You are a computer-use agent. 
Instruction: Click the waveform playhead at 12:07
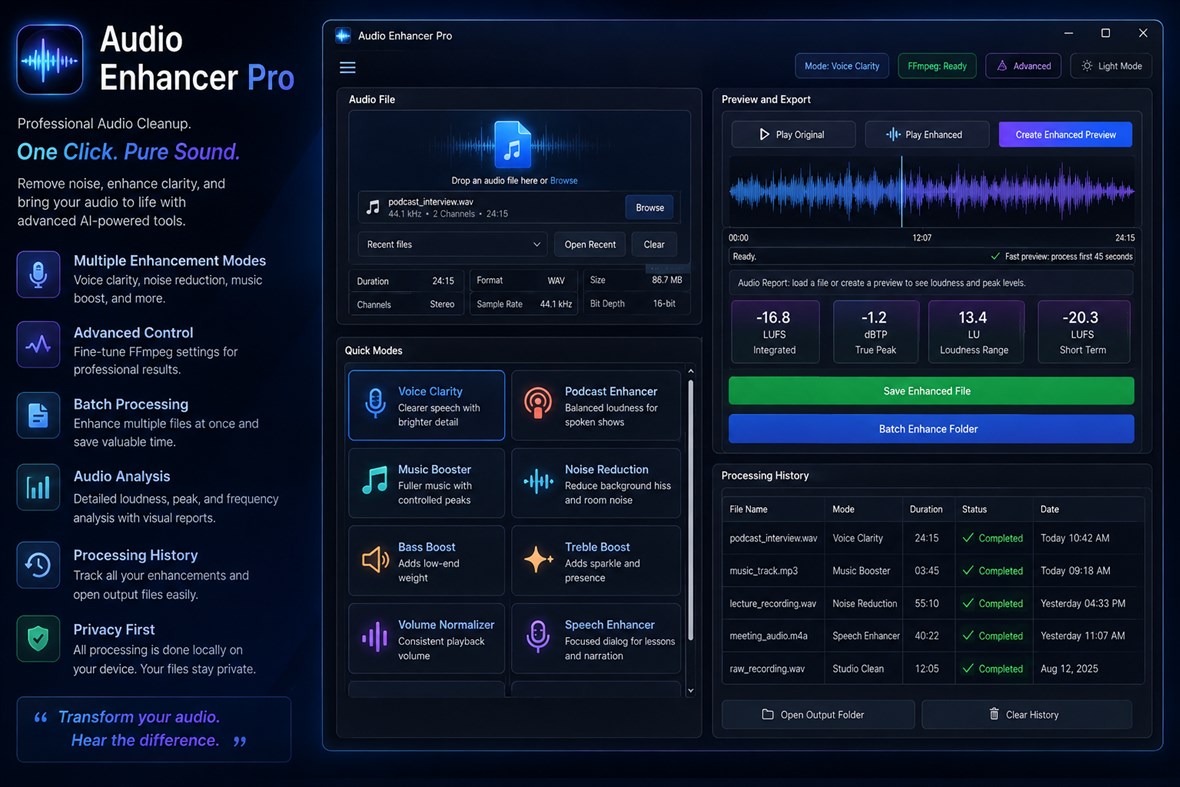(902, 191)
